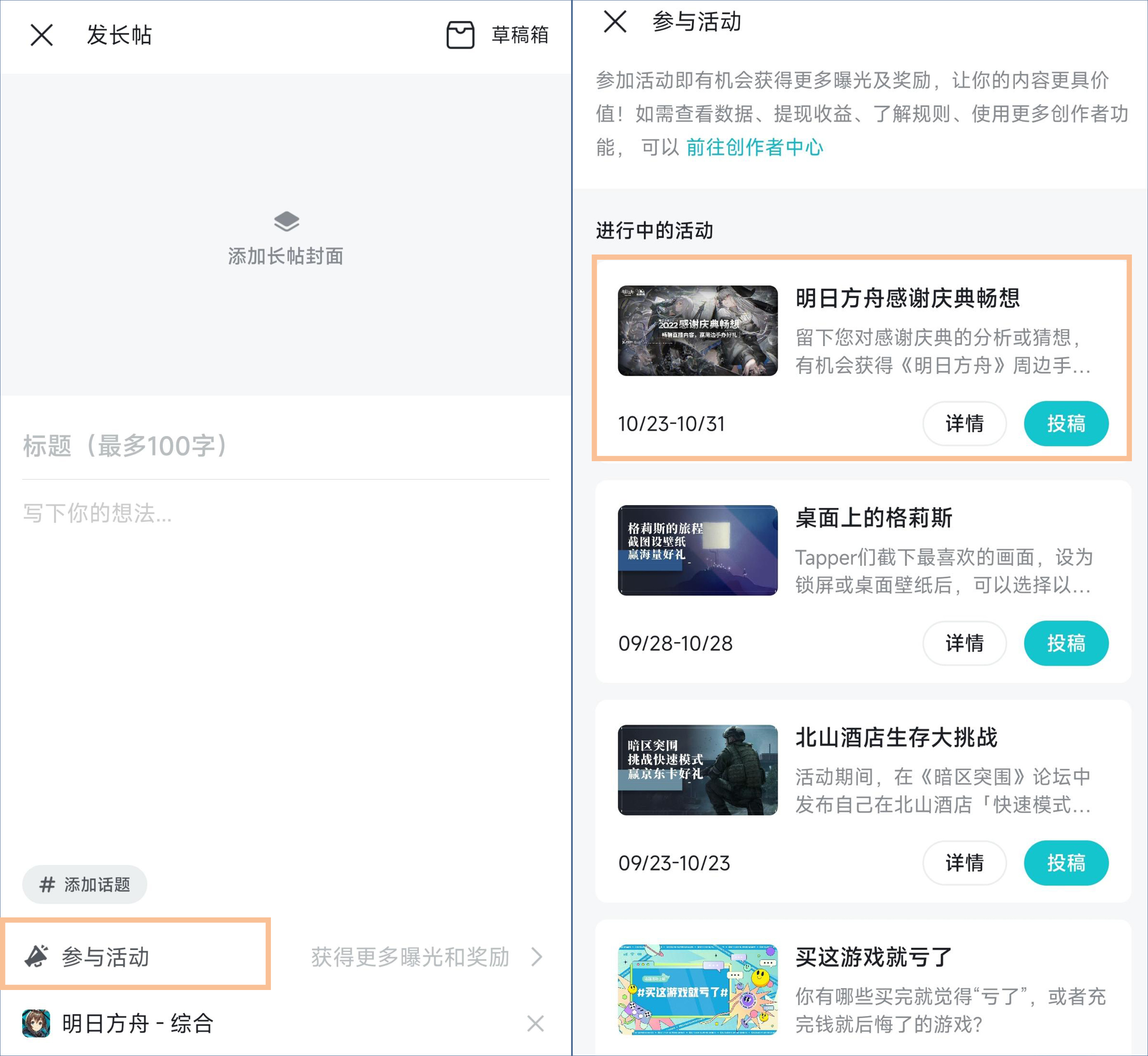Viewport: 1148px width, 1056px height.
Task: View 详情 for 明日方舟感谢庆典畅想
Action: pos(964,423)
